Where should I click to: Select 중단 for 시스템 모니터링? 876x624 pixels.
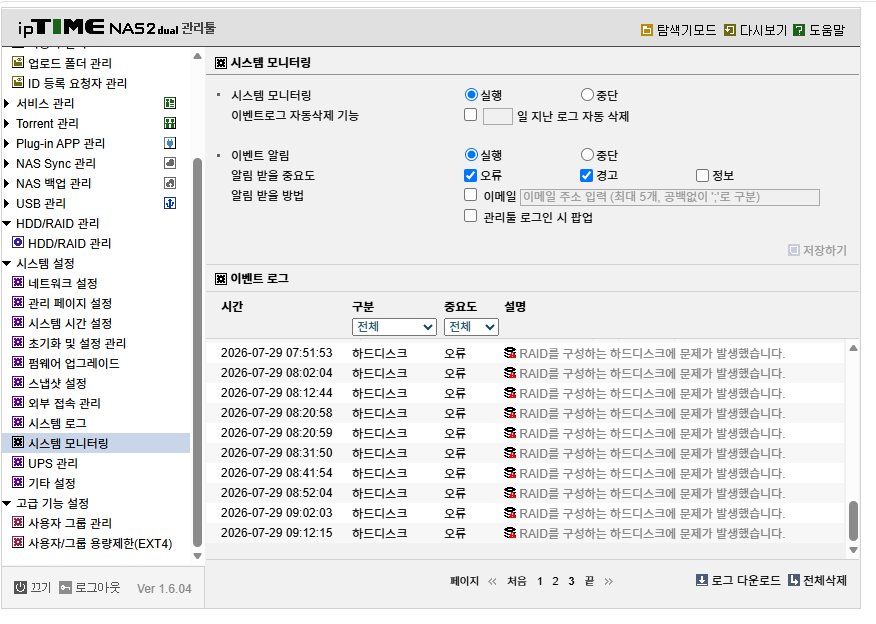point(587,94)
